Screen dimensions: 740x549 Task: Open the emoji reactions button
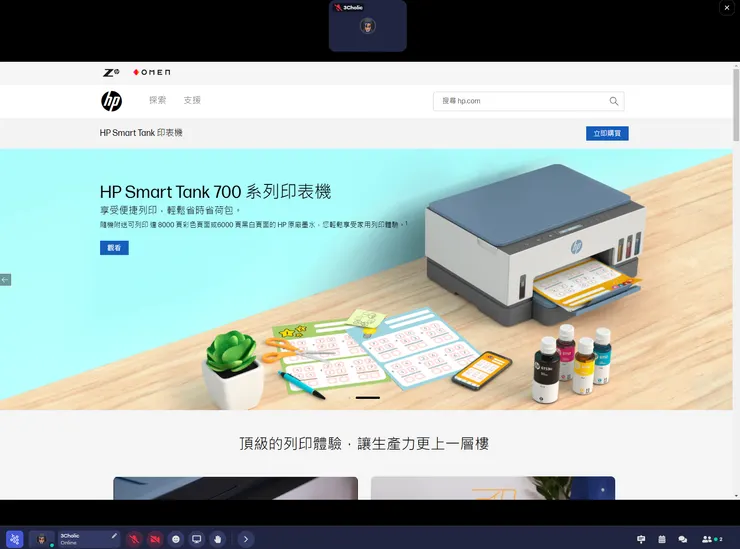point(176,539)
